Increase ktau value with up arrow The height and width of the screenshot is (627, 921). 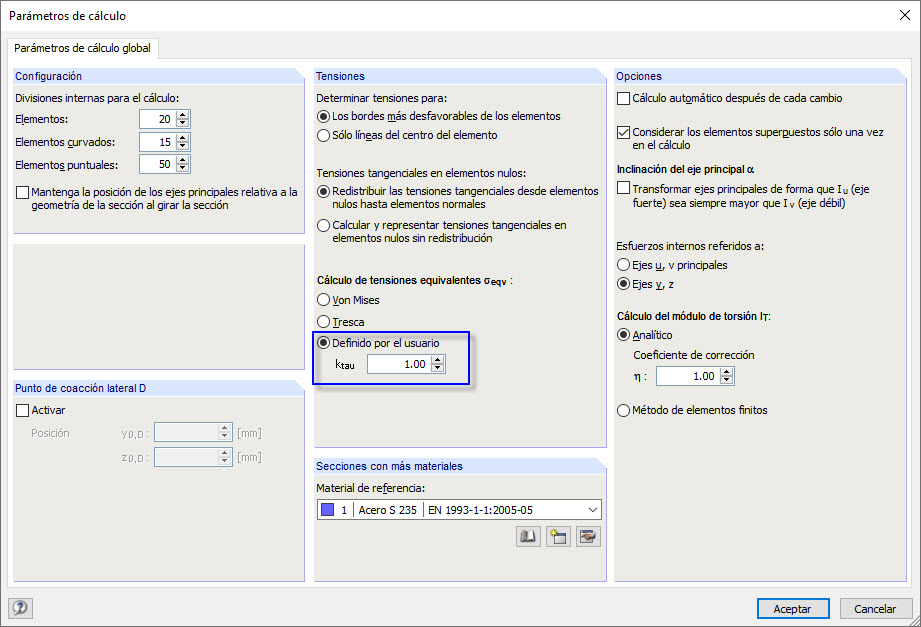tap(437, 360)
